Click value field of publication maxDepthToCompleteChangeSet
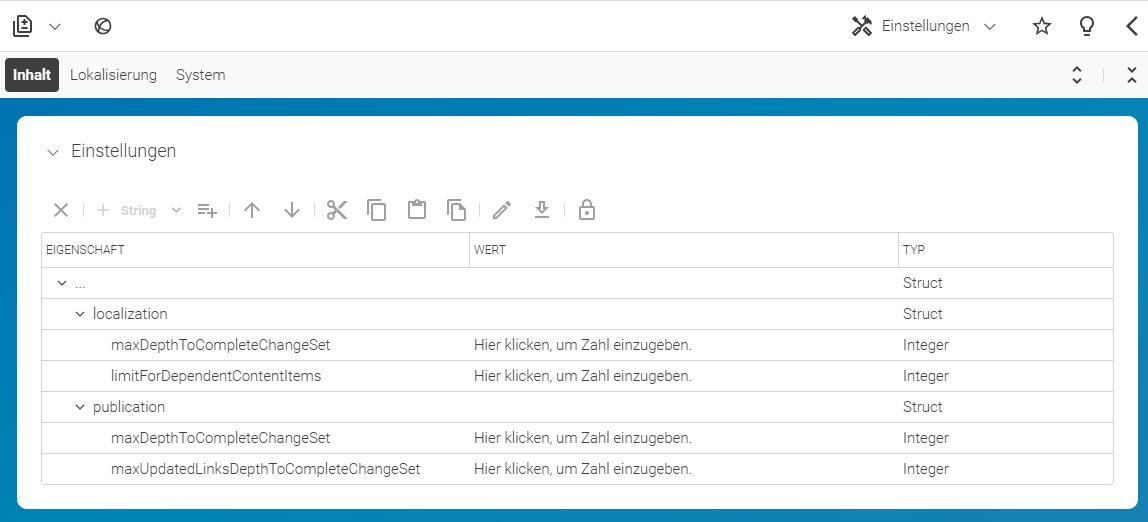This screenshot has width=1148, height=522. [x=684, y=438]
